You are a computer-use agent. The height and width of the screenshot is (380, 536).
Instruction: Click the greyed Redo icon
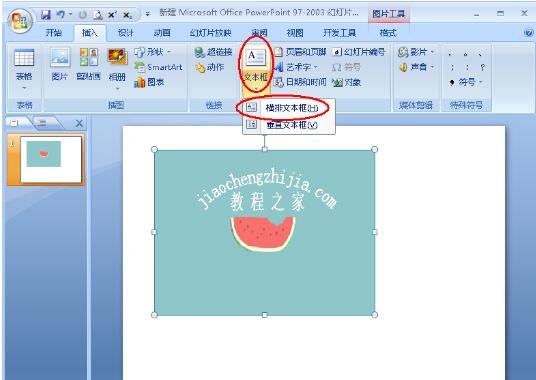tap(83, 15)
